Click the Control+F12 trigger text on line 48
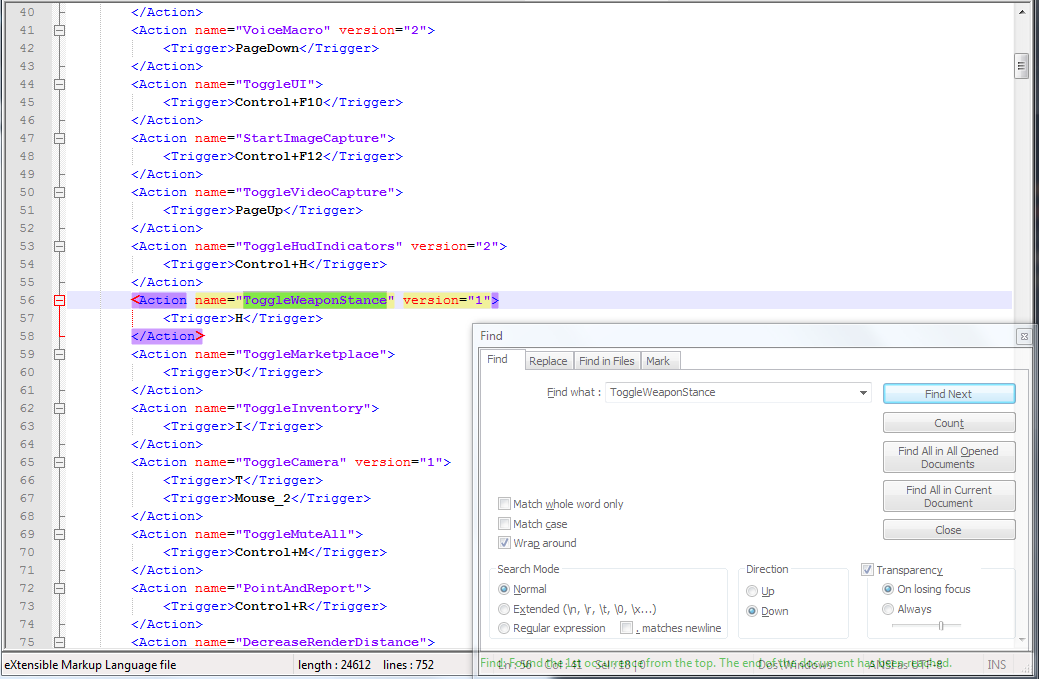 279,156
